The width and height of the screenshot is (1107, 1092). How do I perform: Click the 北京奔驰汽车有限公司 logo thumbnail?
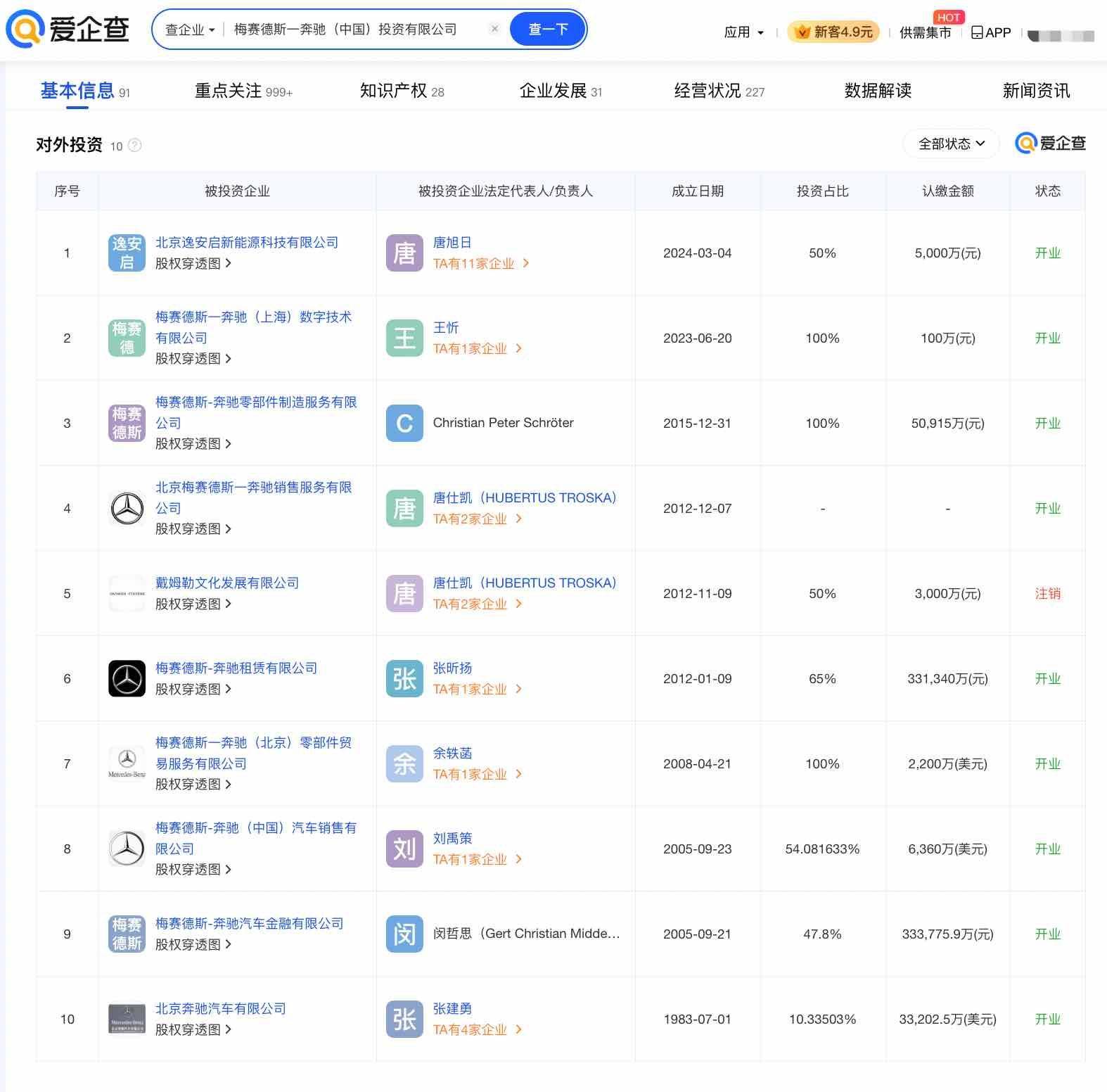[x=127, y=1020]
